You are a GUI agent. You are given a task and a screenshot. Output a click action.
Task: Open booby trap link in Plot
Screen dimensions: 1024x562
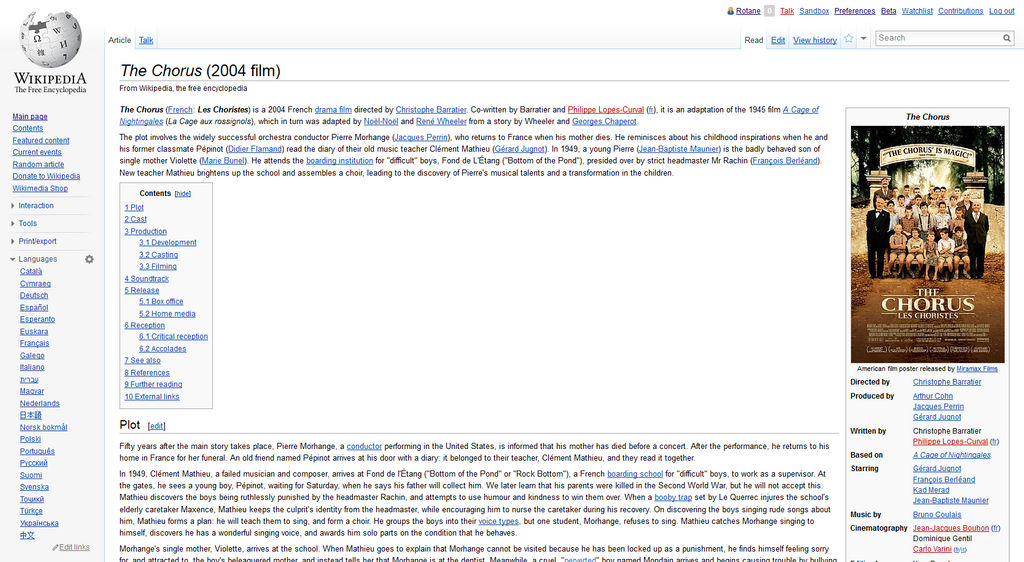tap(673, 497)
